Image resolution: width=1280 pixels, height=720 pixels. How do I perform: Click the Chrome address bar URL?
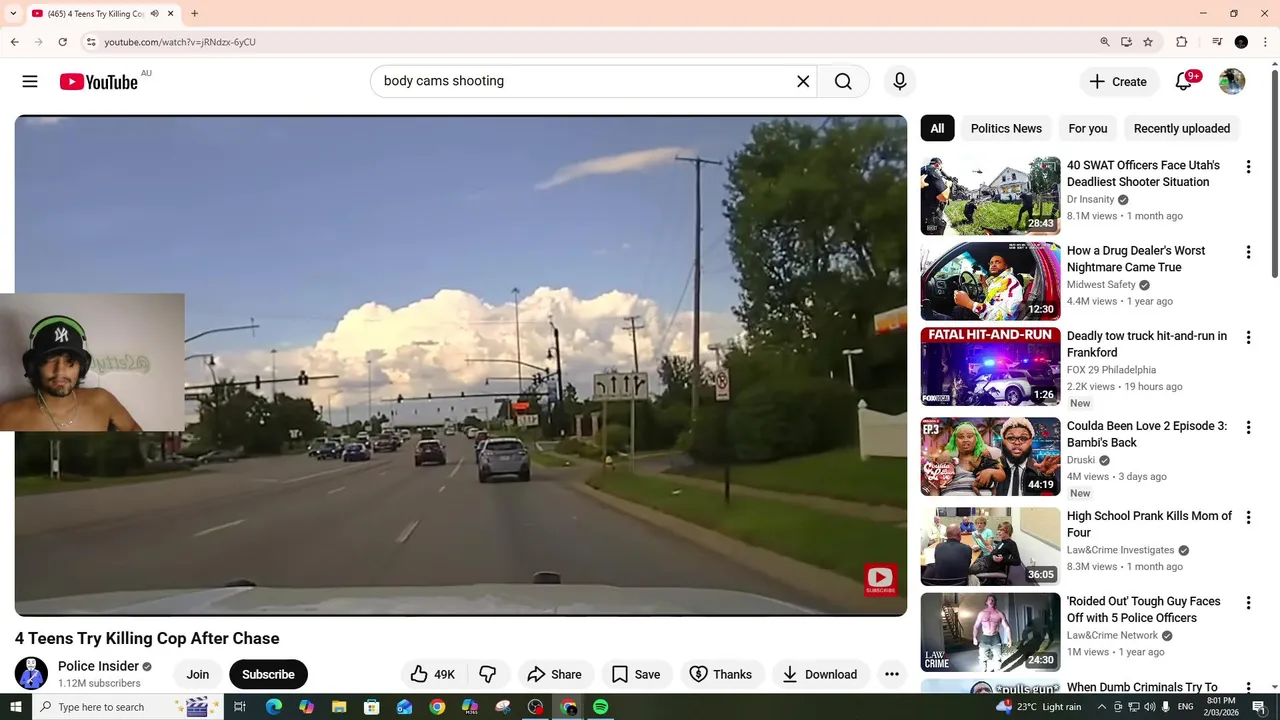pyautogui.click(x=180, y=42)
